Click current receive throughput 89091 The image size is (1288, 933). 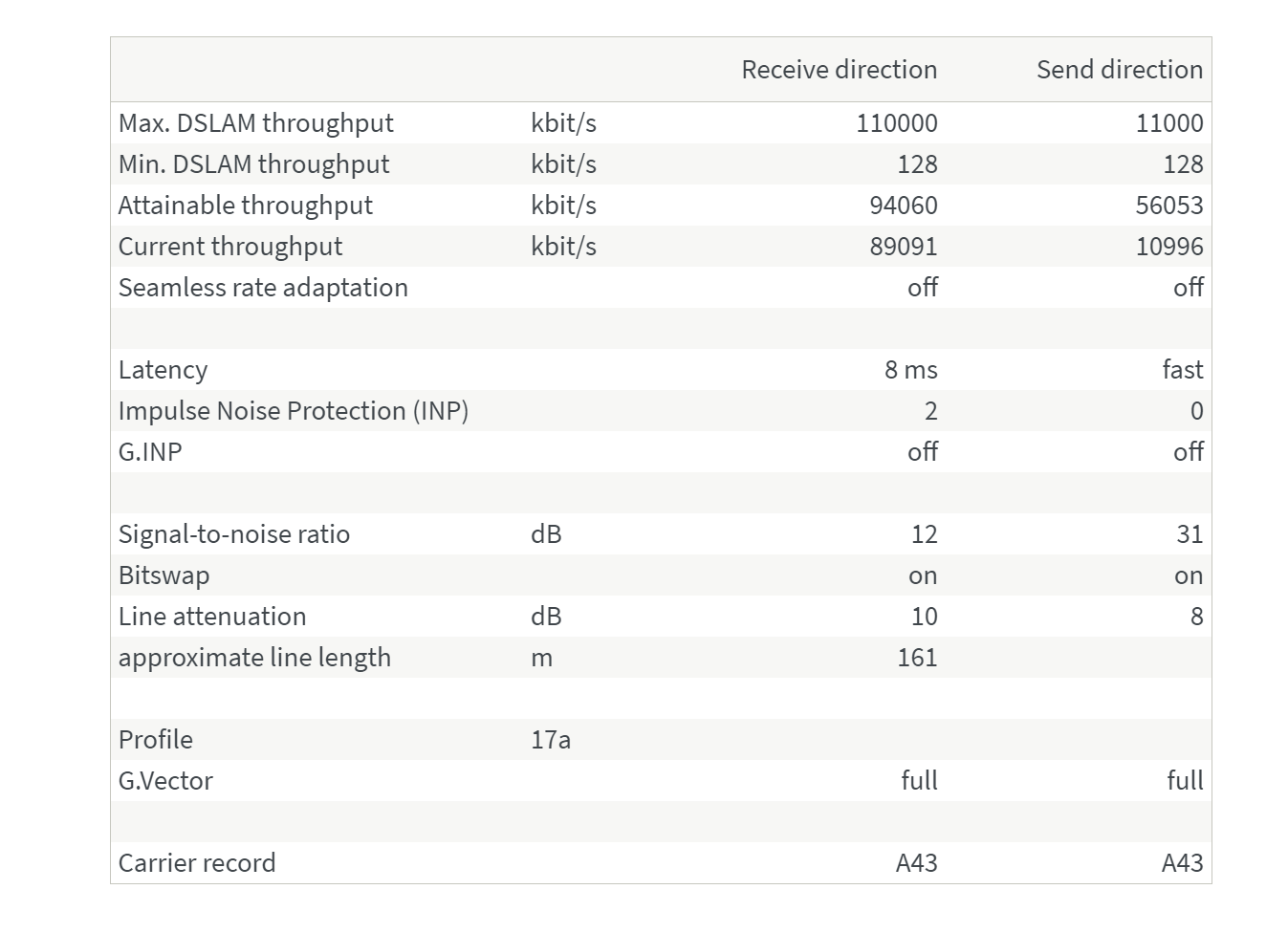[904, 247]
